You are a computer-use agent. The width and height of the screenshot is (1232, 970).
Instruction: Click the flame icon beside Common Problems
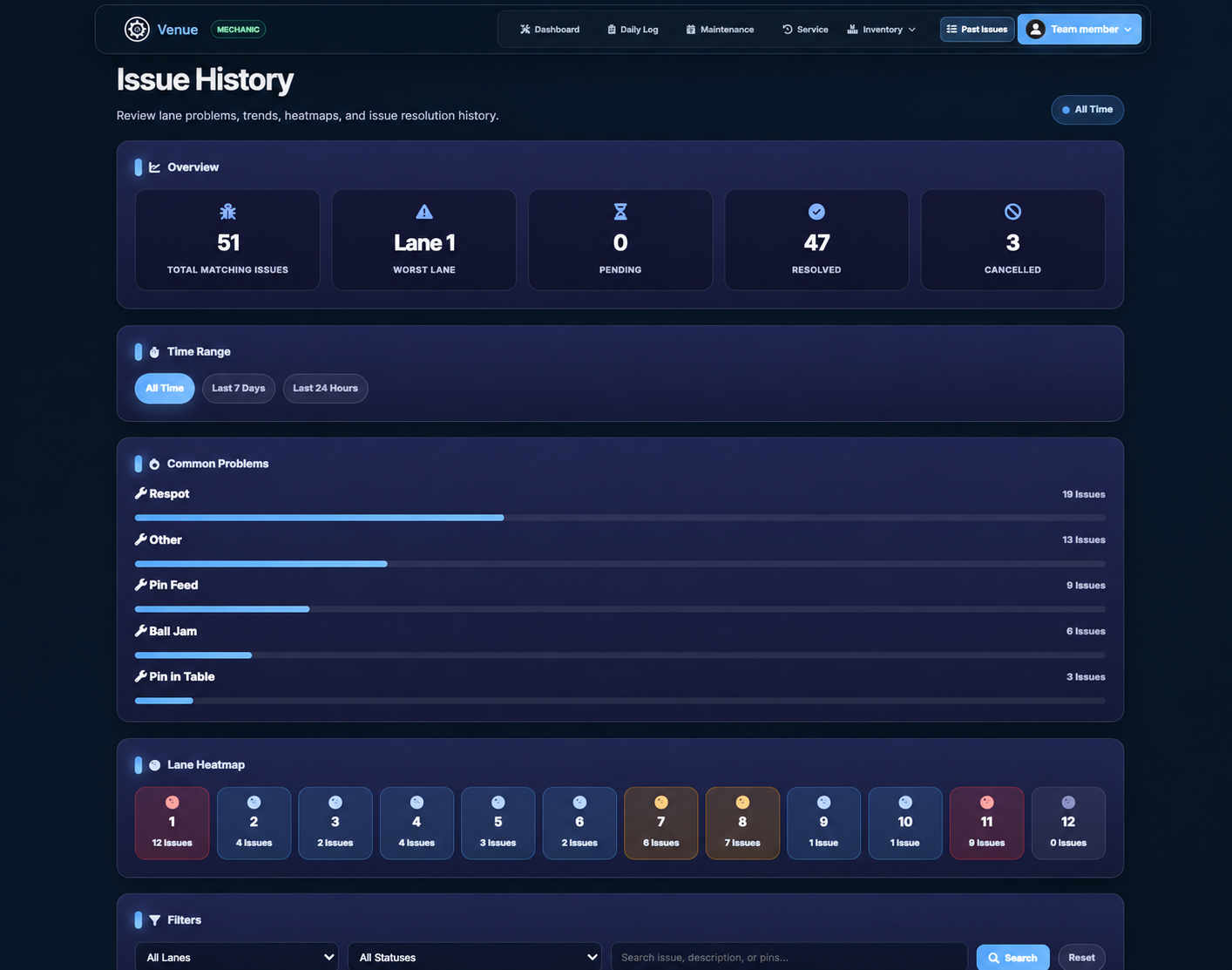coord(154,464)
